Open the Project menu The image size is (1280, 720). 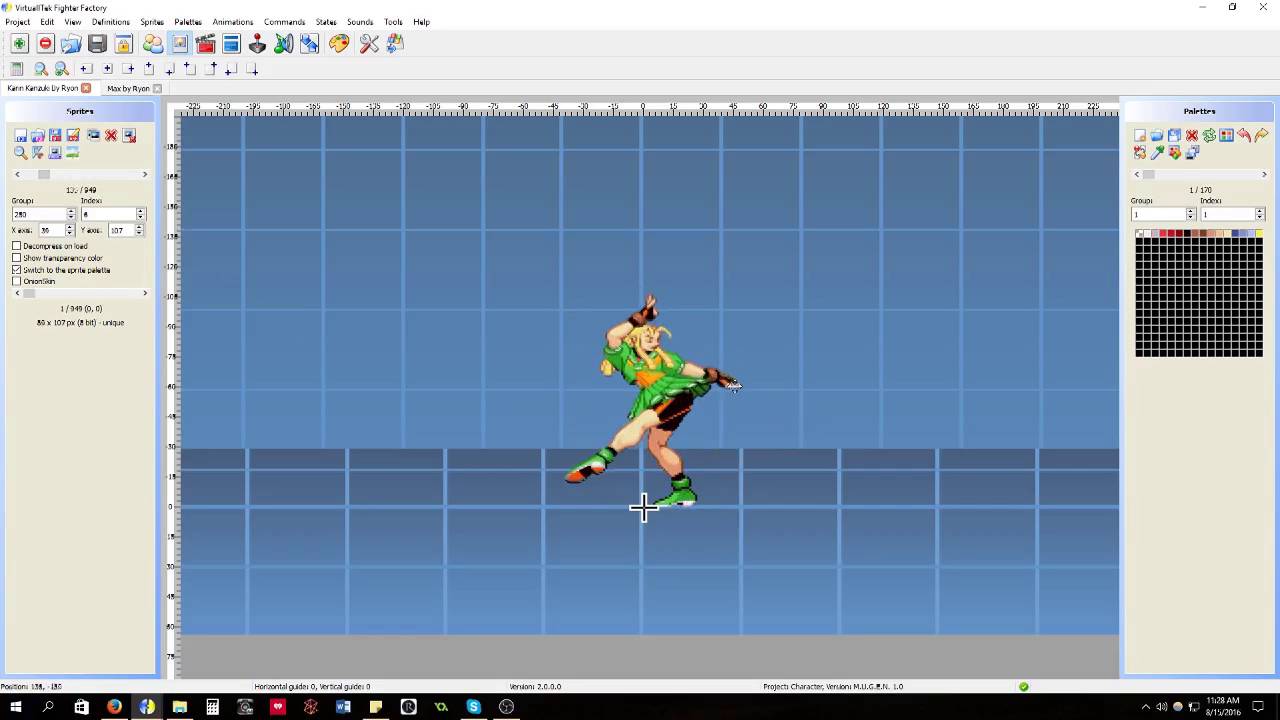coord(17,22)
